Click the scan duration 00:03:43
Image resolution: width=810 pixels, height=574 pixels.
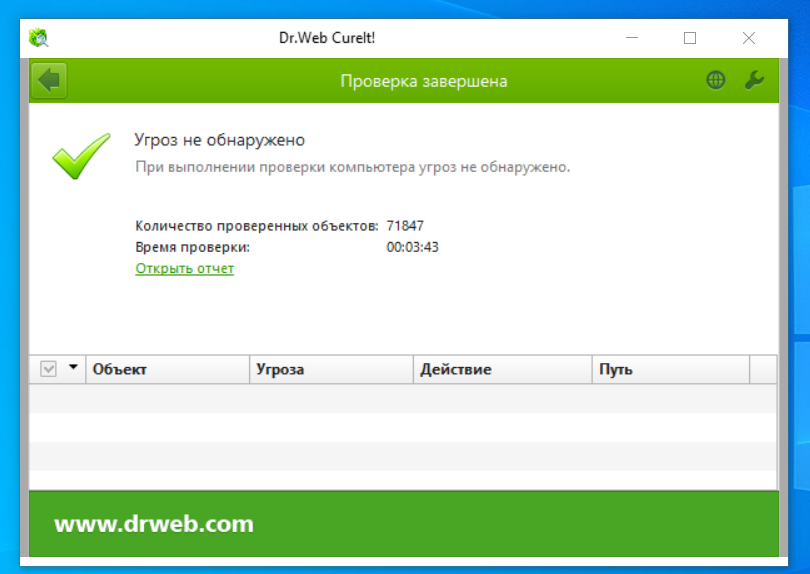pos(412,247)
